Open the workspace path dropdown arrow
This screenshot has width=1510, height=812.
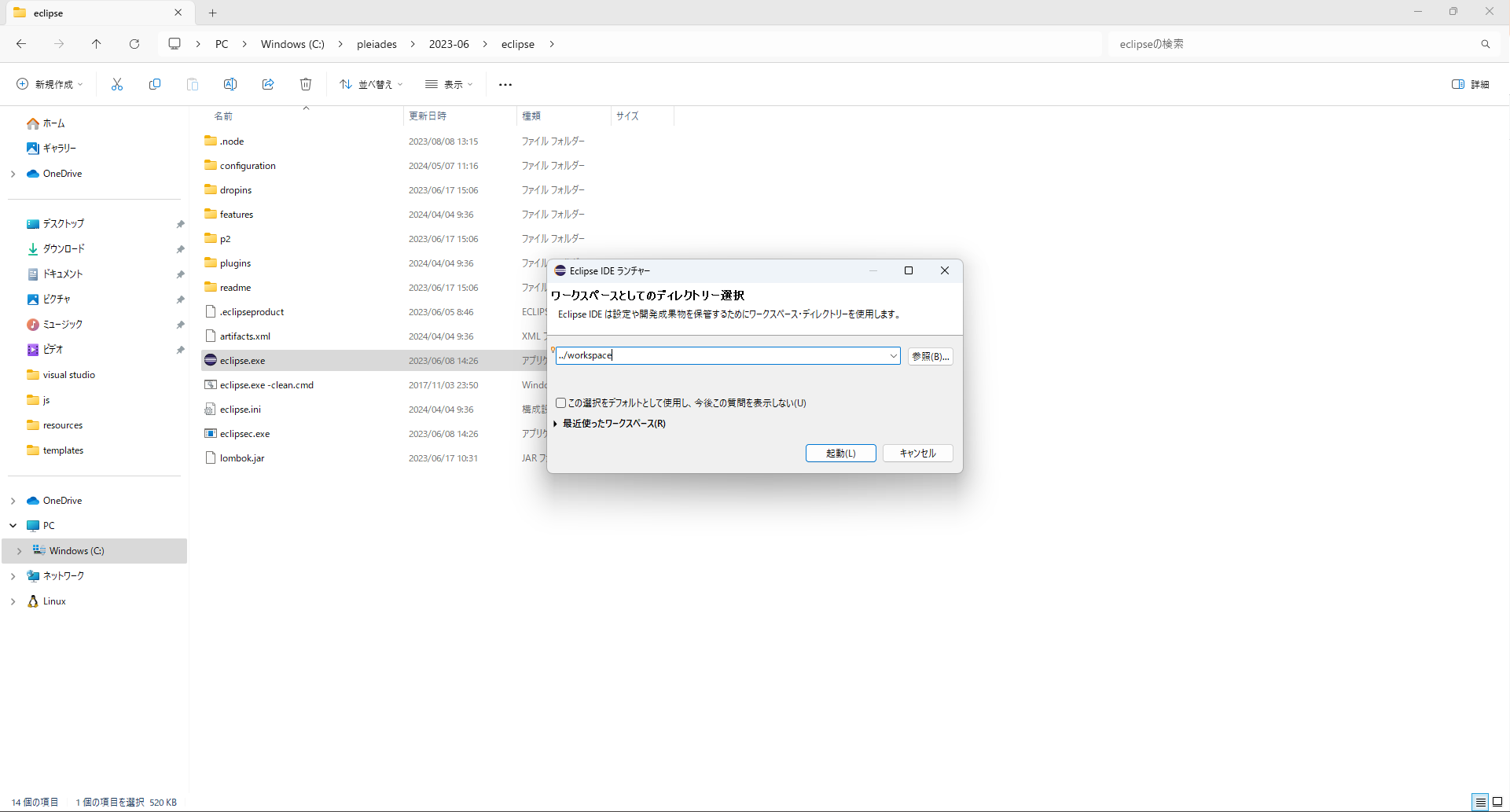[x=893, y=355]
